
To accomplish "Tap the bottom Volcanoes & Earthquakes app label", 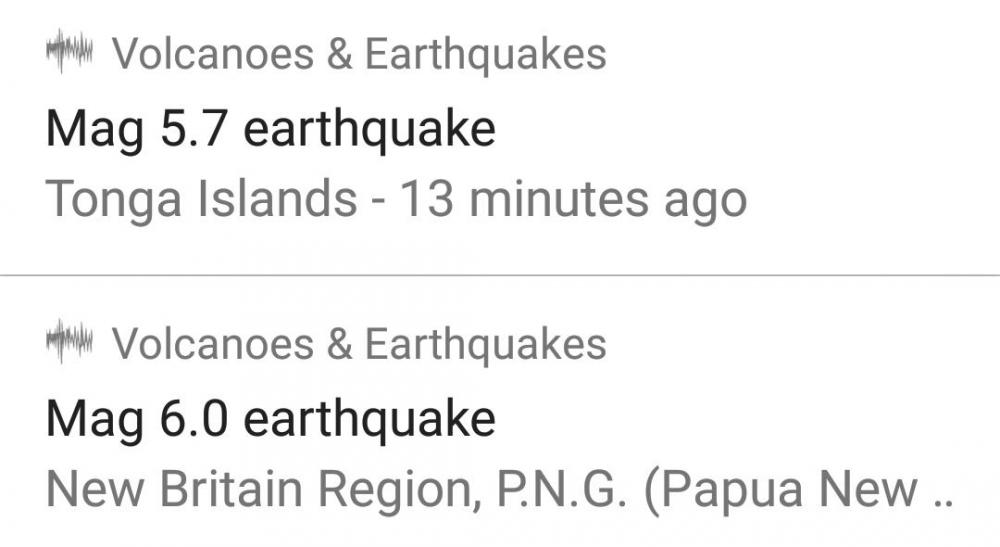I will point(359,345).
